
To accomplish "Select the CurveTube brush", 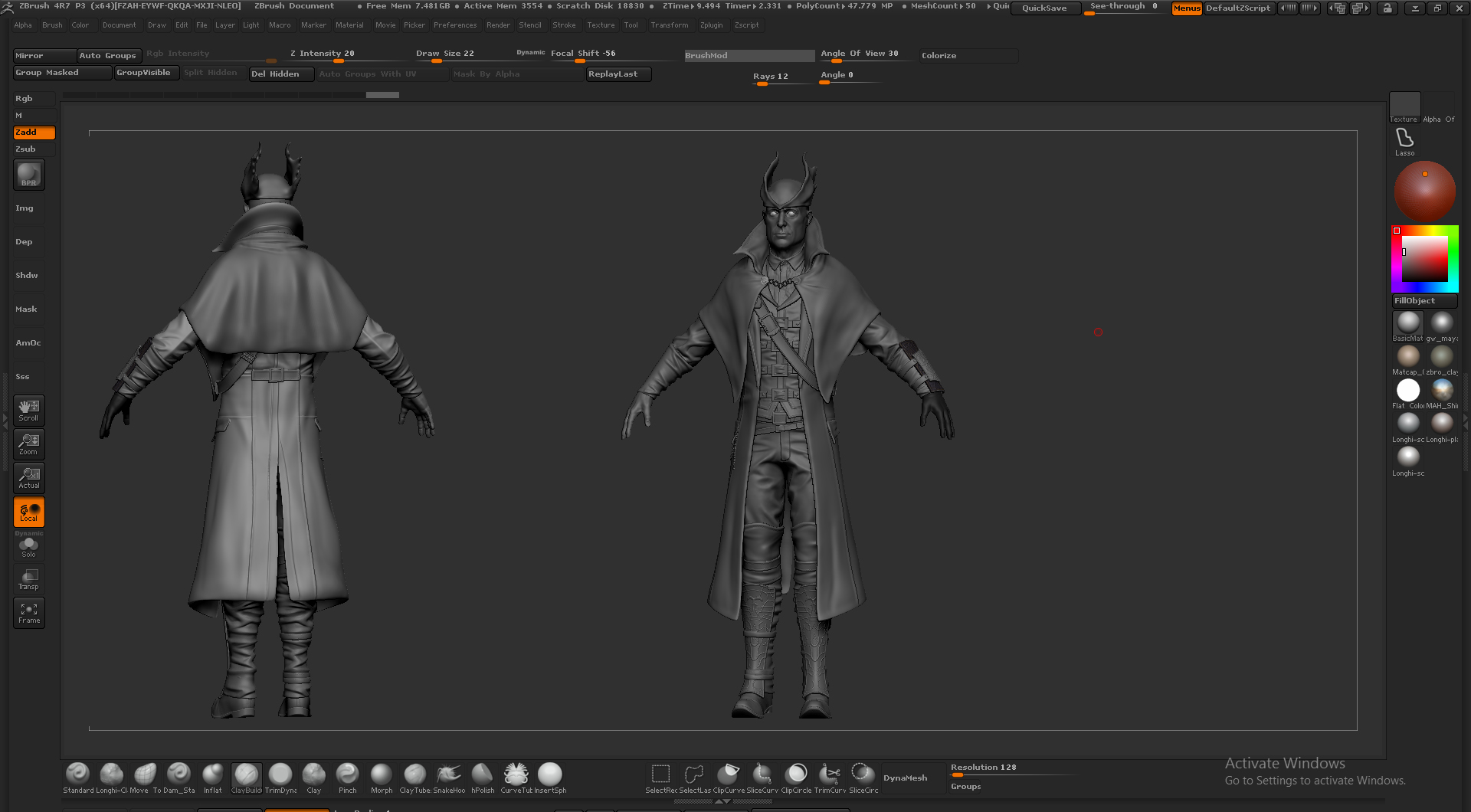I will [x=516, y=778].
